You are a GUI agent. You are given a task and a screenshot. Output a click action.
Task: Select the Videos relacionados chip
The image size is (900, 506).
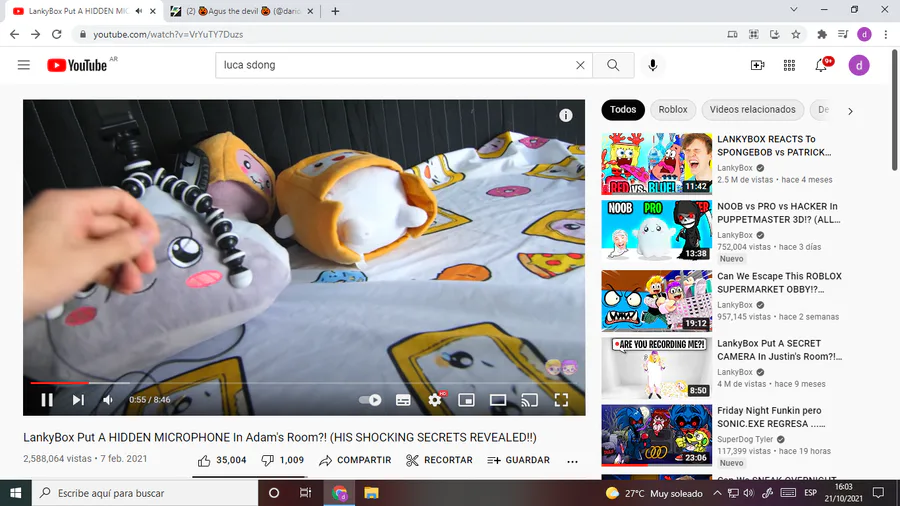(752, 110)
